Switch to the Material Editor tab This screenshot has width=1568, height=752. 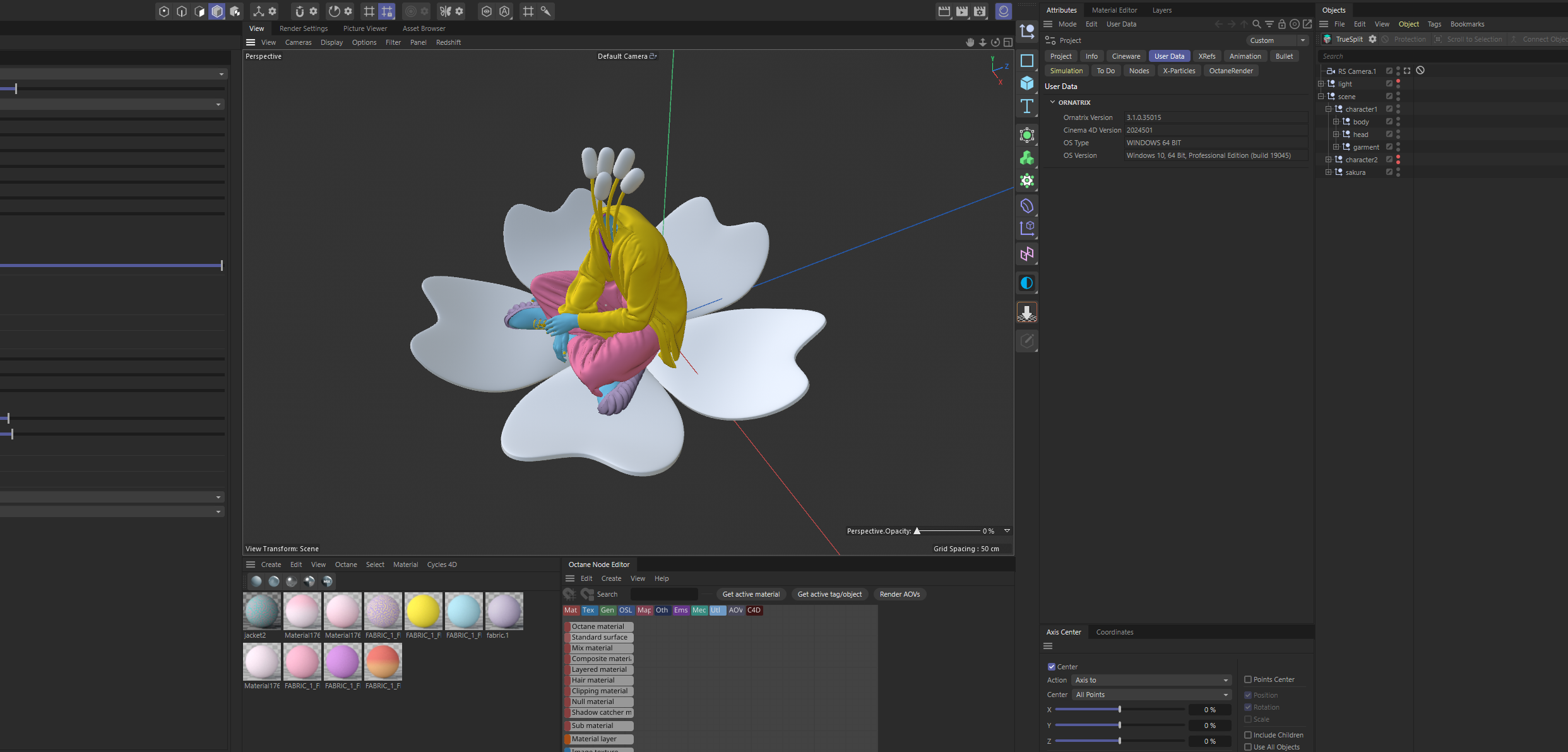pyautogui.click(x=1114, y=10)
